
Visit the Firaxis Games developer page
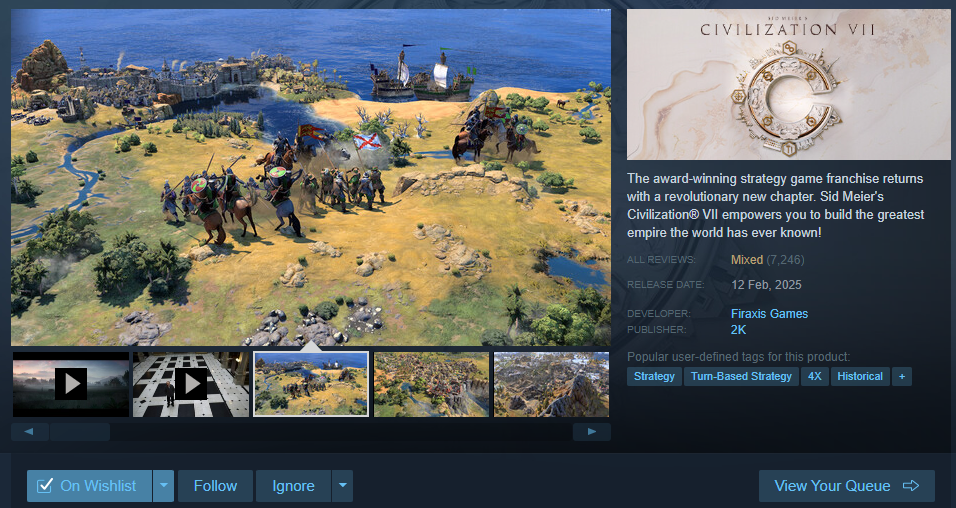tap(769, 313)
